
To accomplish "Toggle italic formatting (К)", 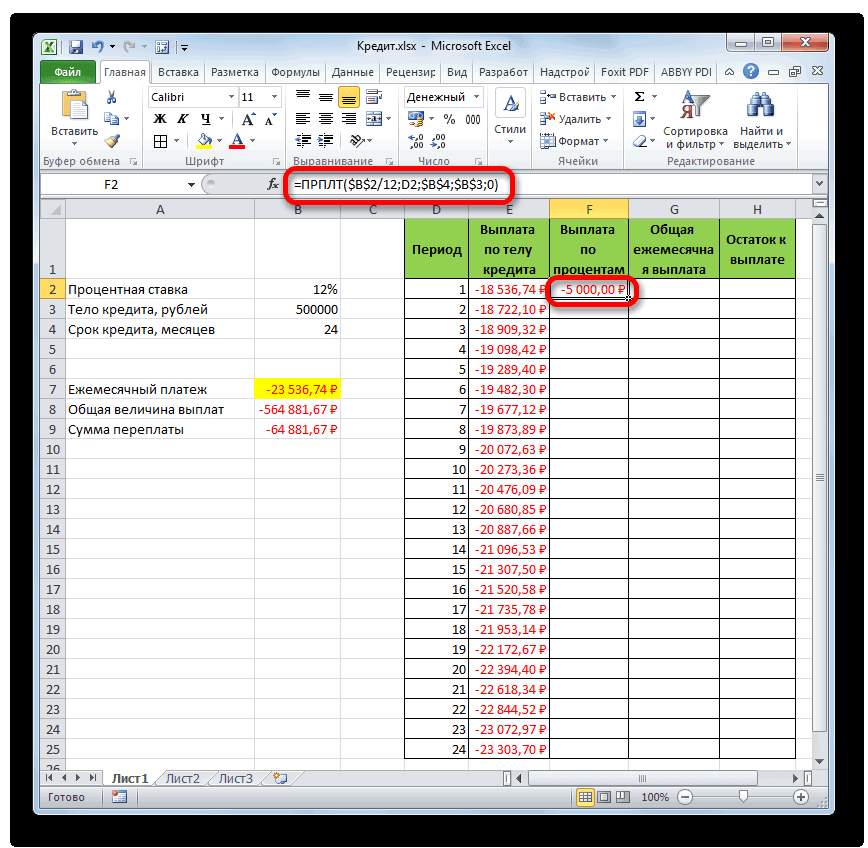I will pyautogui.click(x=182, y=119).
